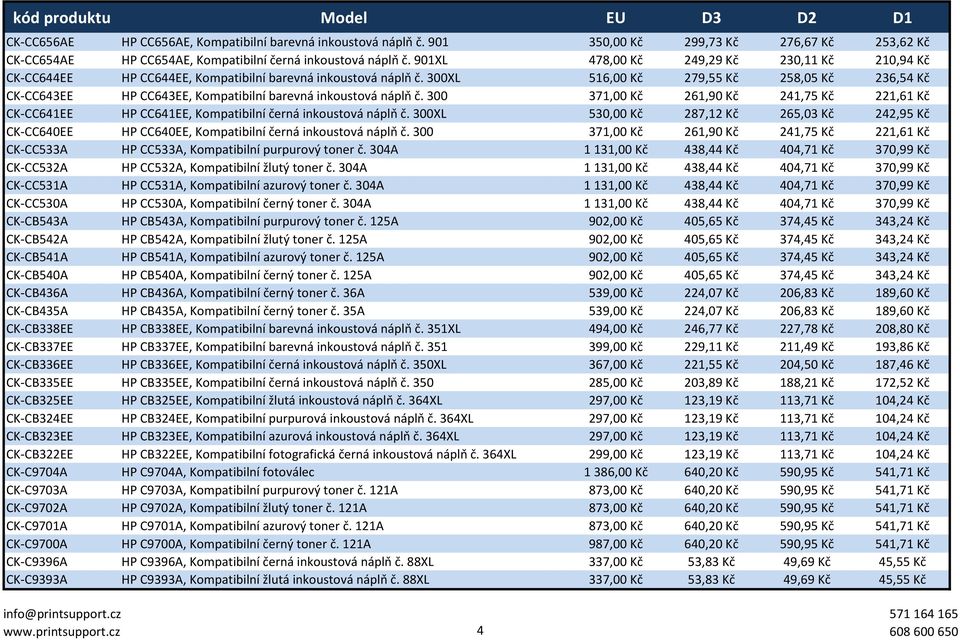Open the www.printsupport.cz website link
This screenshot has width=960, height=640.
(62, 632)
